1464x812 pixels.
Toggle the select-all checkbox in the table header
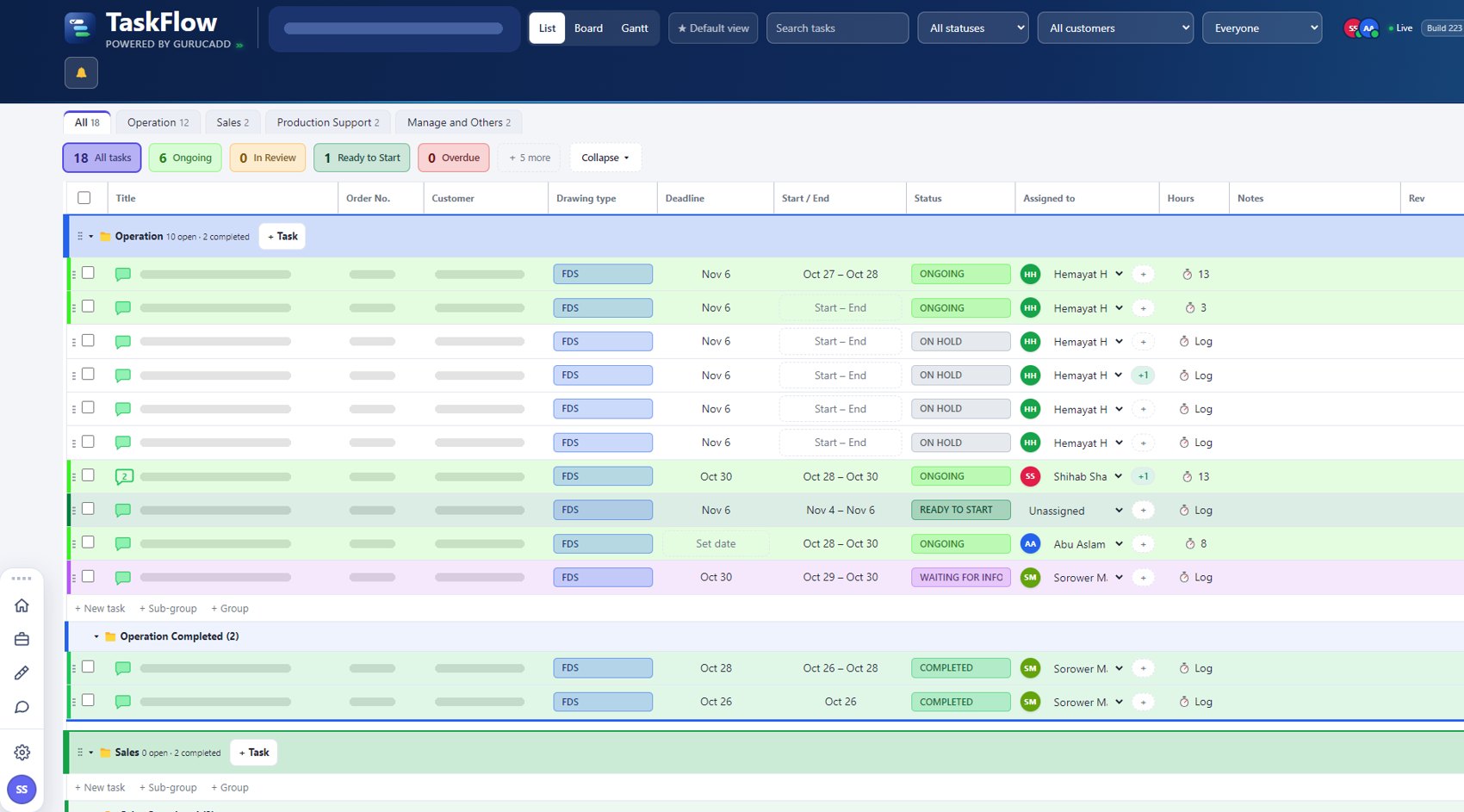click(x=84, y=198)
